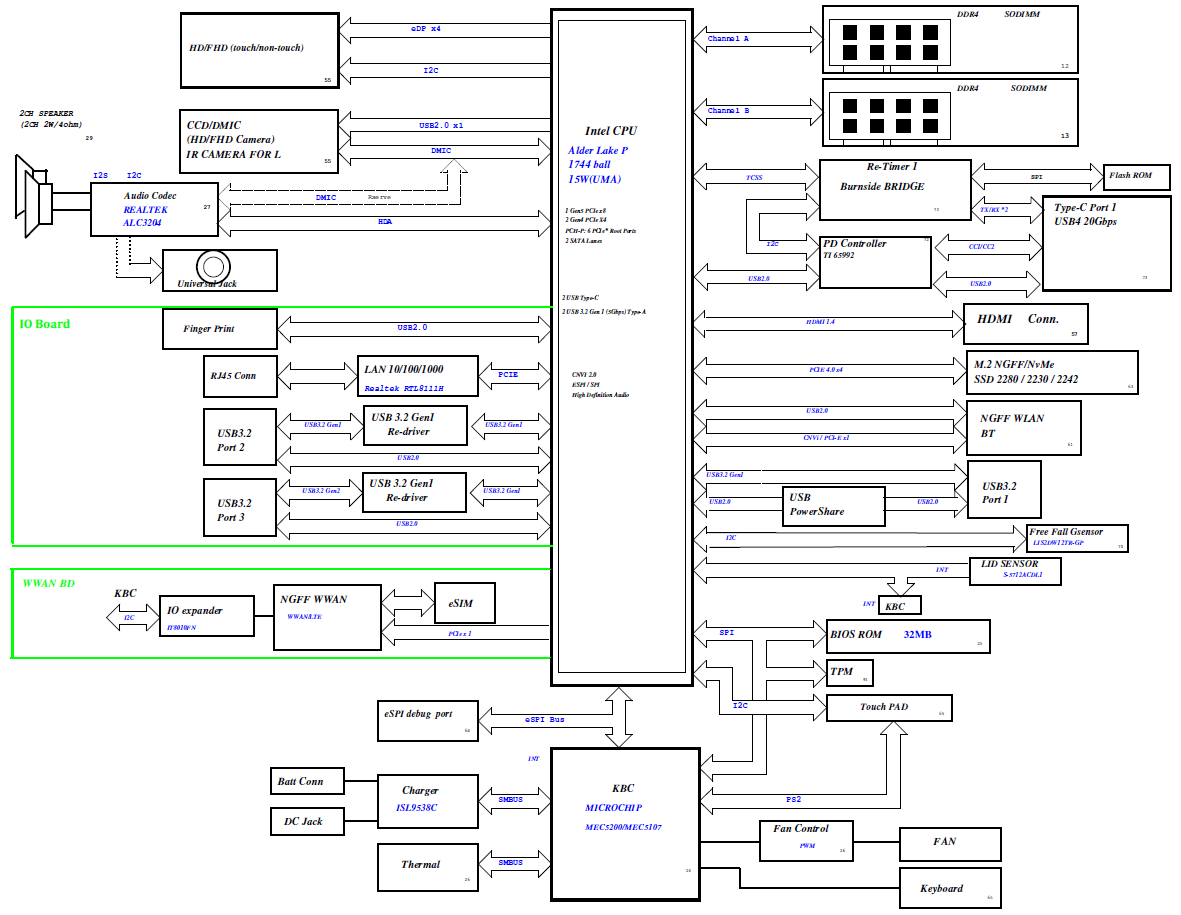Click the '2CH SPEAKER' label
The image size is (1181, 915).
47,113
